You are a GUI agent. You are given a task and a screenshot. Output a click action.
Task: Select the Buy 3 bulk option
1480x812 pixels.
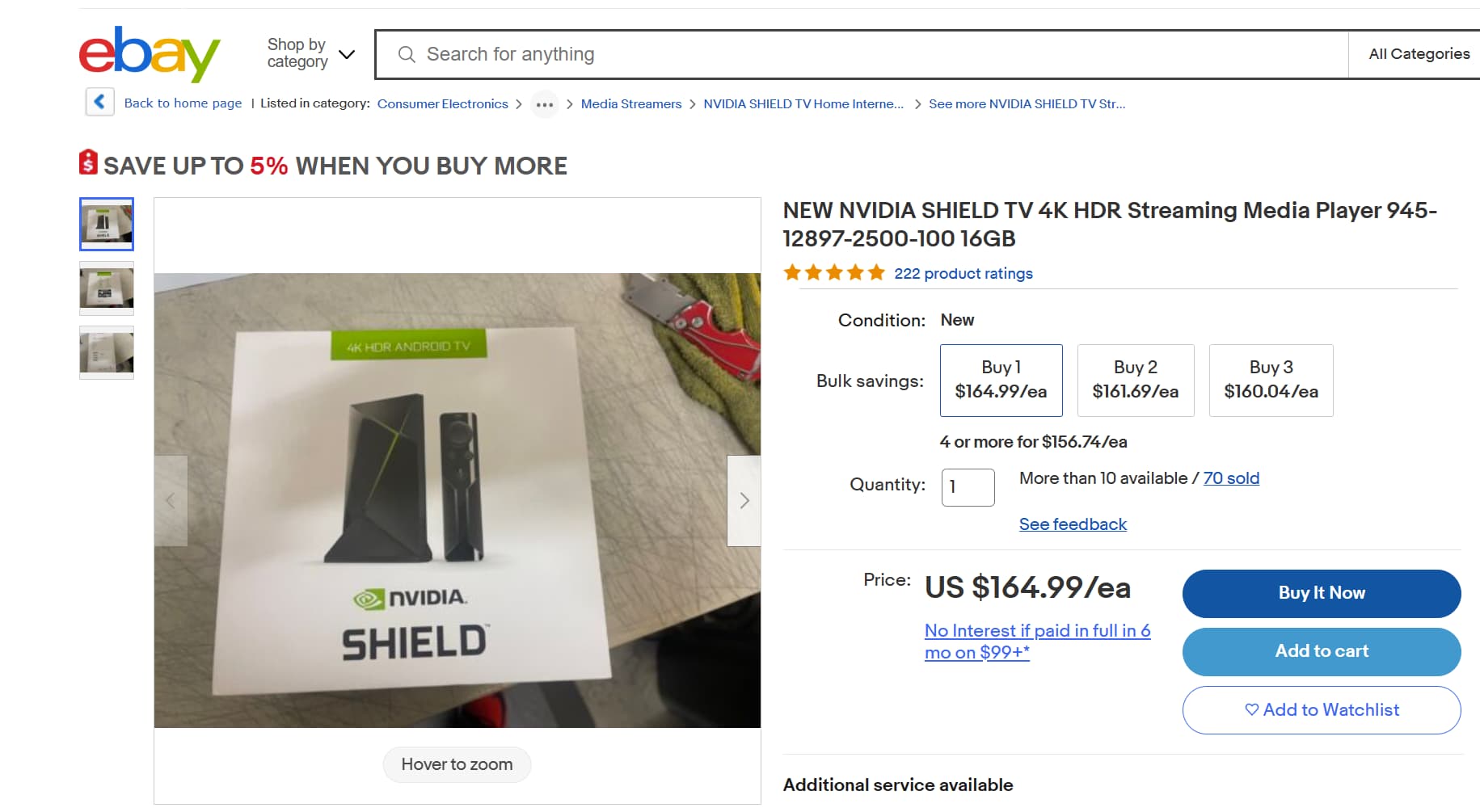[1271, 381]
